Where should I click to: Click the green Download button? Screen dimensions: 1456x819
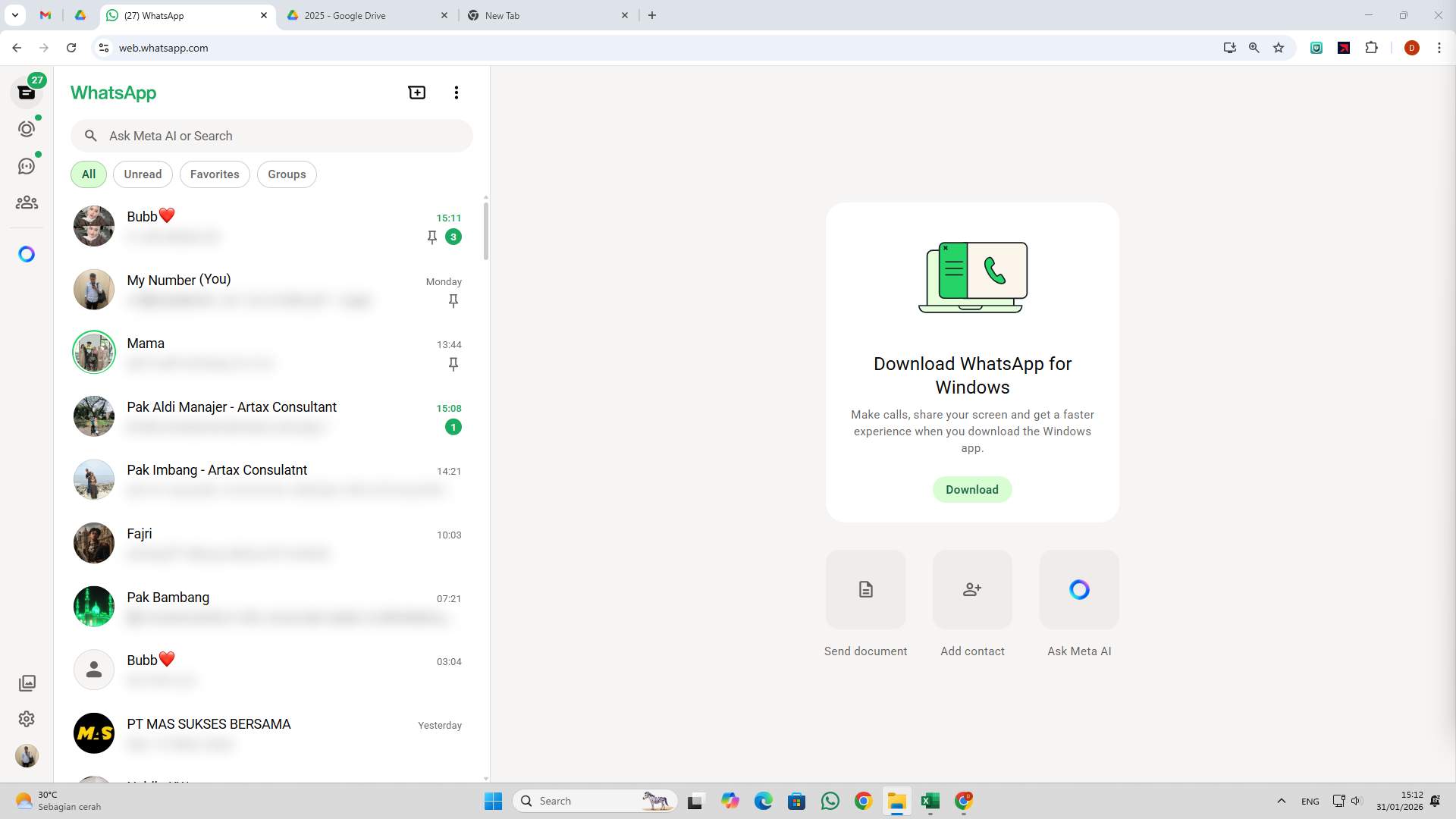pos(971,490)
